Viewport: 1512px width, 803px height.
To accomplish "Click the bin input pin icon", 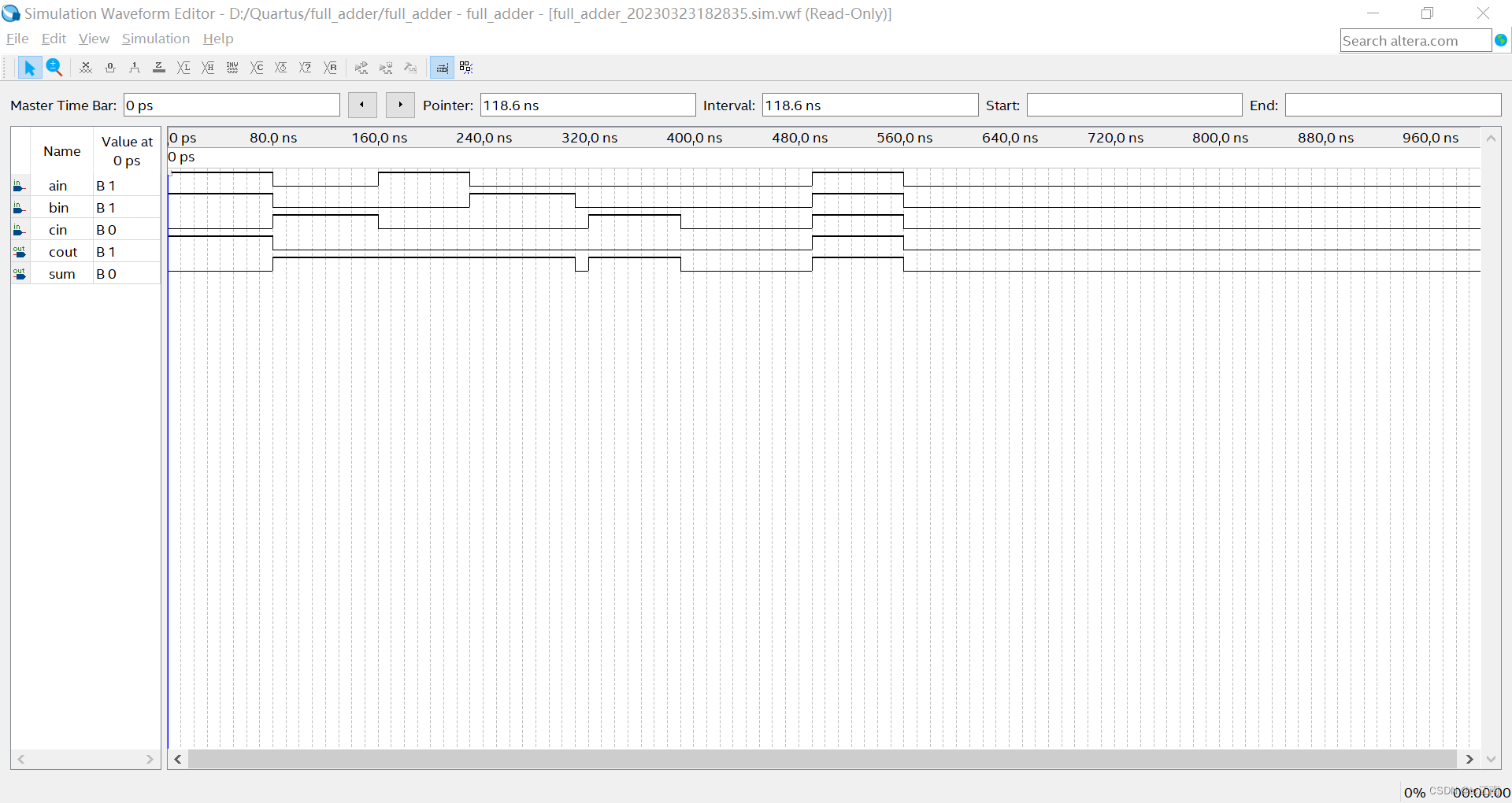I will [x=19, y=208].
